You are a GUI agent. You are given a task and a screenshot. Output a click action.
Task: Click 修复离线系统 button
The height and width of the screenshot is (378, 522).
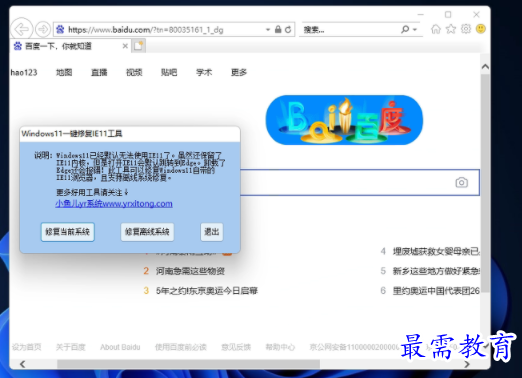(x=147, y=232)
